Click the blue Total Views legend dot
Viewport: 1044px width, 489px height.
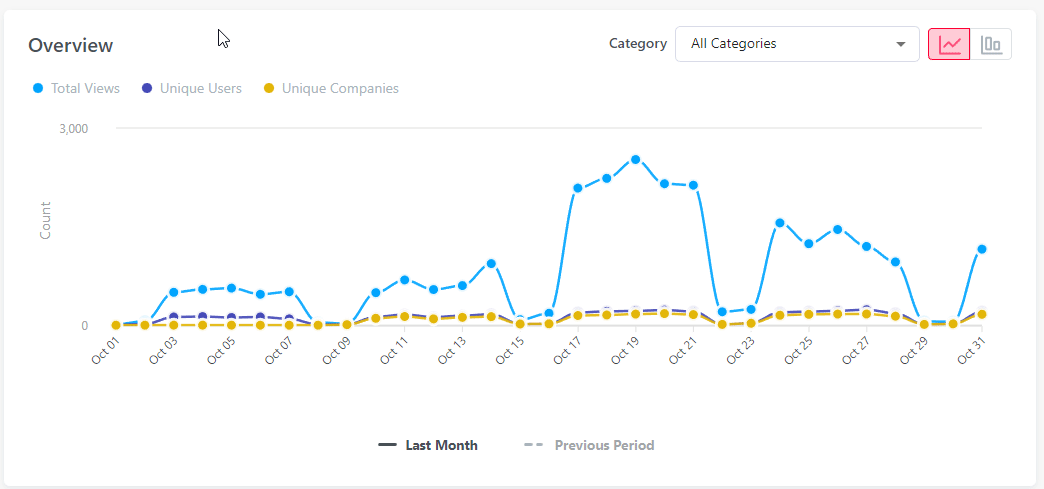tap(38, 88)
